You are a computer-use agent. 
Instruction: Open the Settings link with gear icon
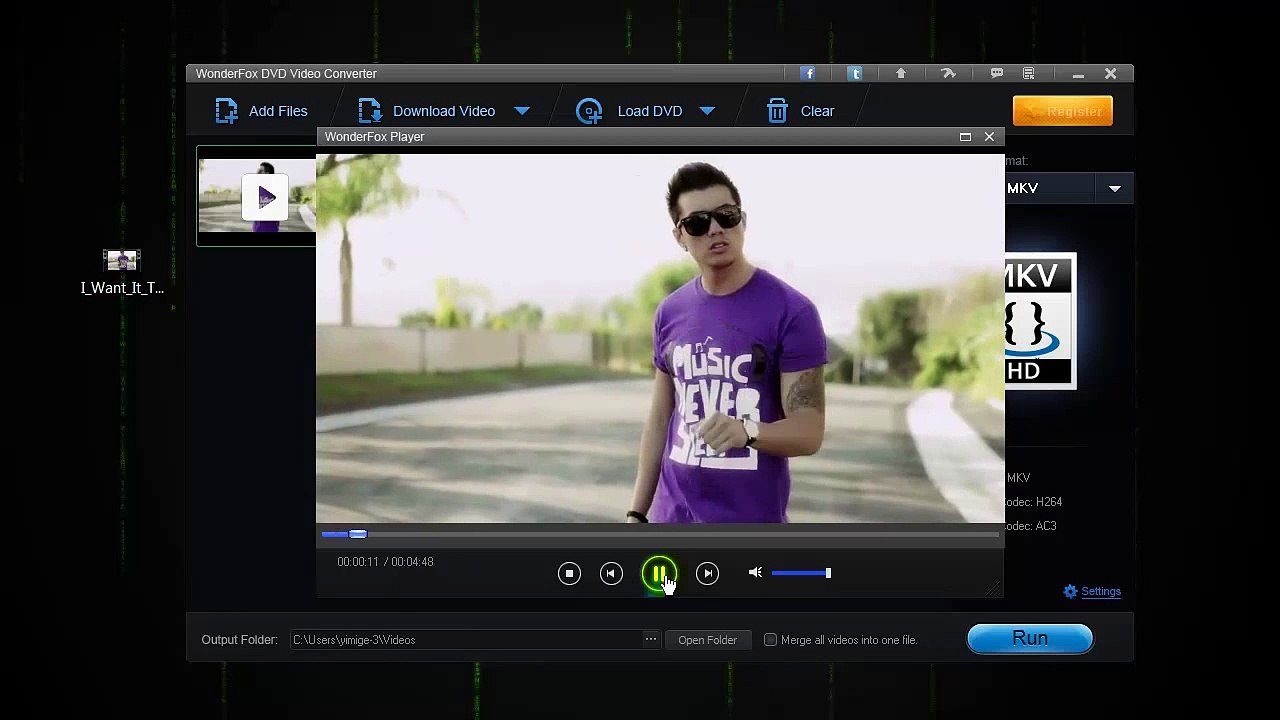pos(1092,592)
